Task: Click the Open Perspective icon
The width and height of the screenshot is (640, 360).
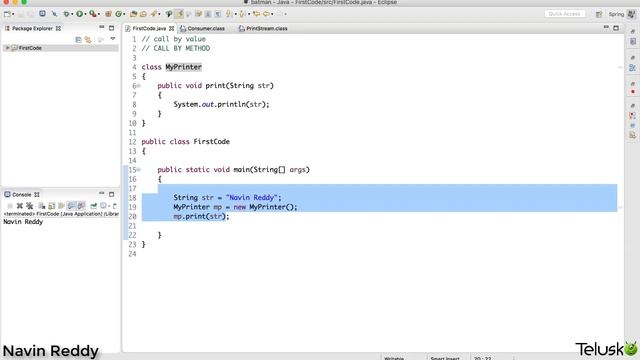Action: 598,14
